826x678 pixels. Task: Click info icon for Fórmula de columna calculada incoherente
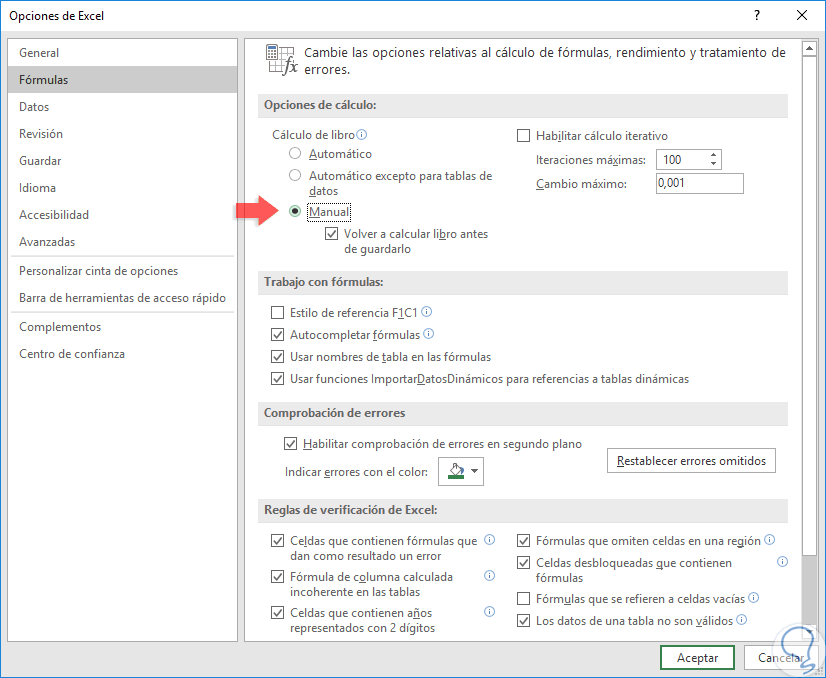(x=489, y=575)
